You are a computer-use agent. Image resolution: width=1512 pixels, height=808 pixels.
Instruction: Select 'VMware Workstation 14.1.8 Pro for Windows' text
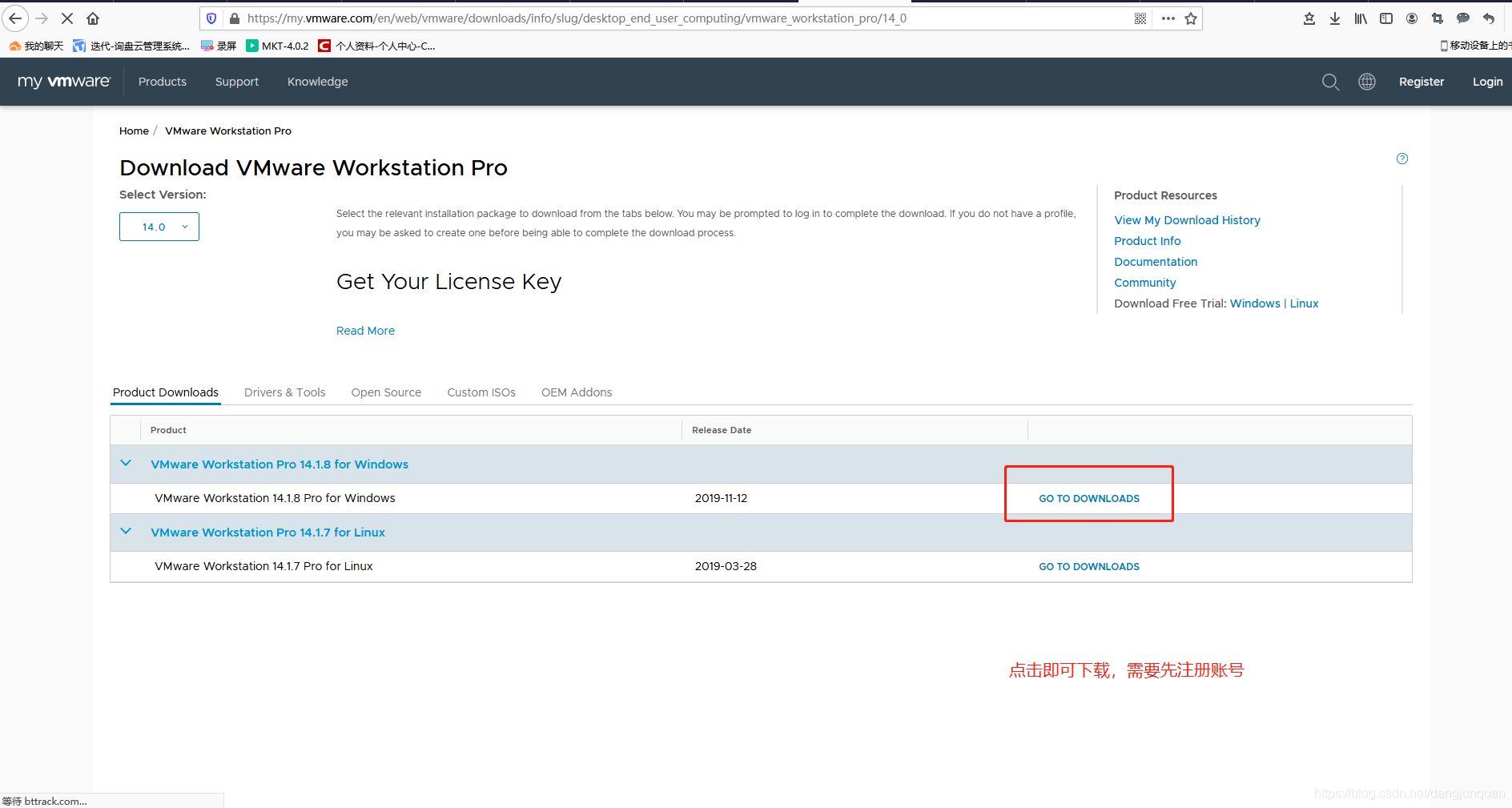coord(275,498)
